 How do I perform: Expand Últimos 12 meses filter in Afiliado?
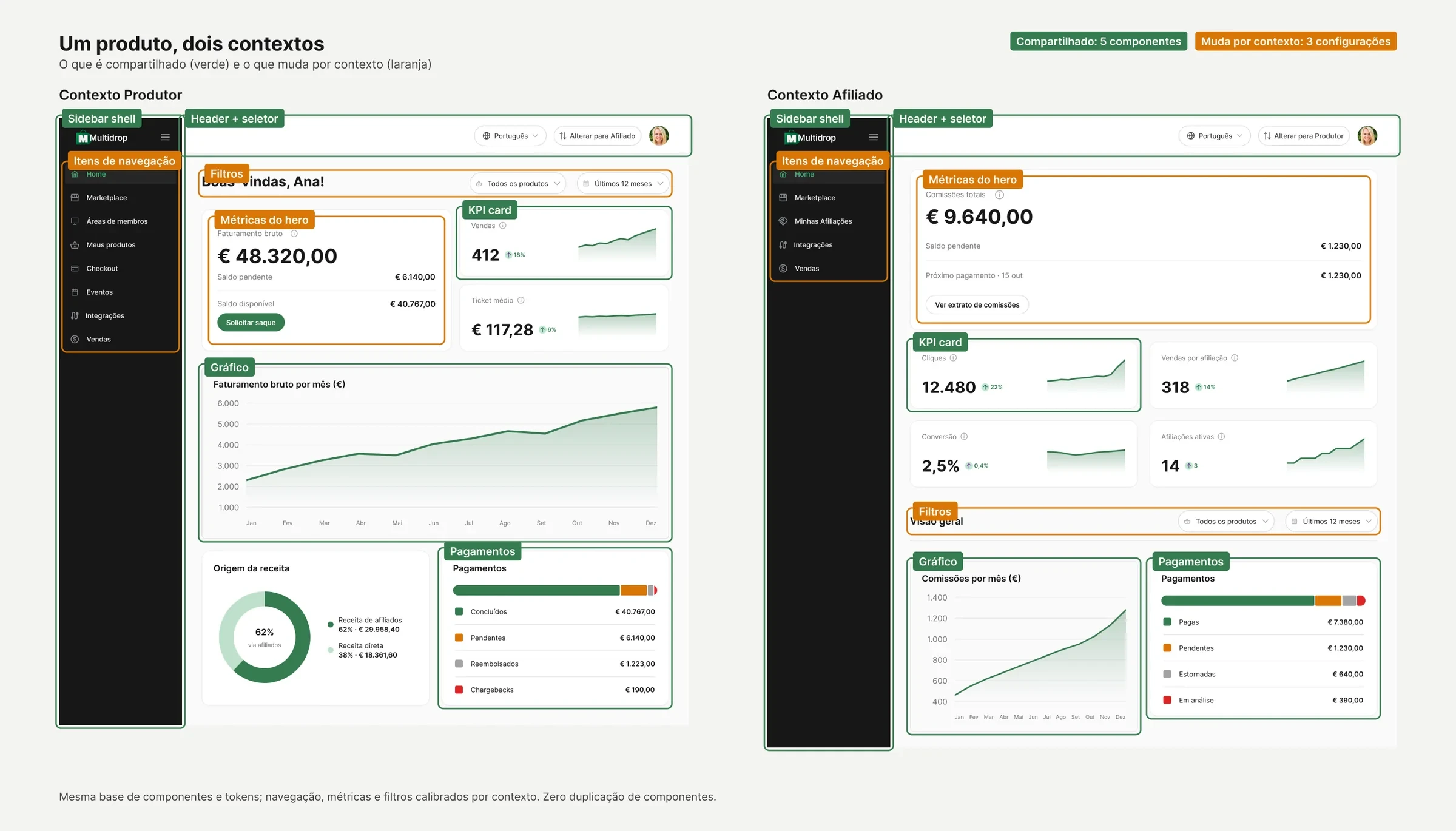coord(1331,522)
